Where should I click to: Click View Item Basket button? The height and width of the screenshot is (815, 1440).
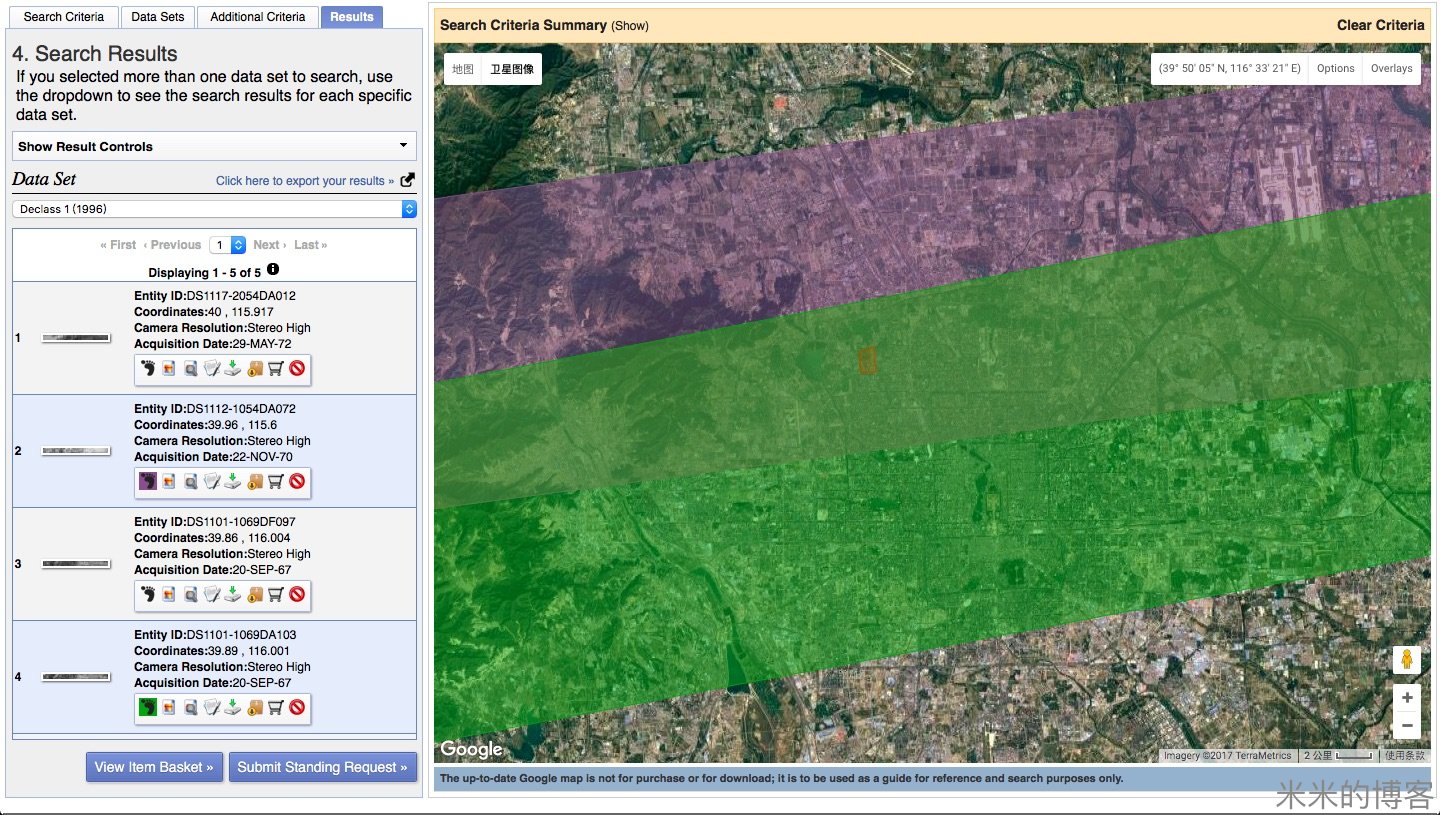(154, 767)
